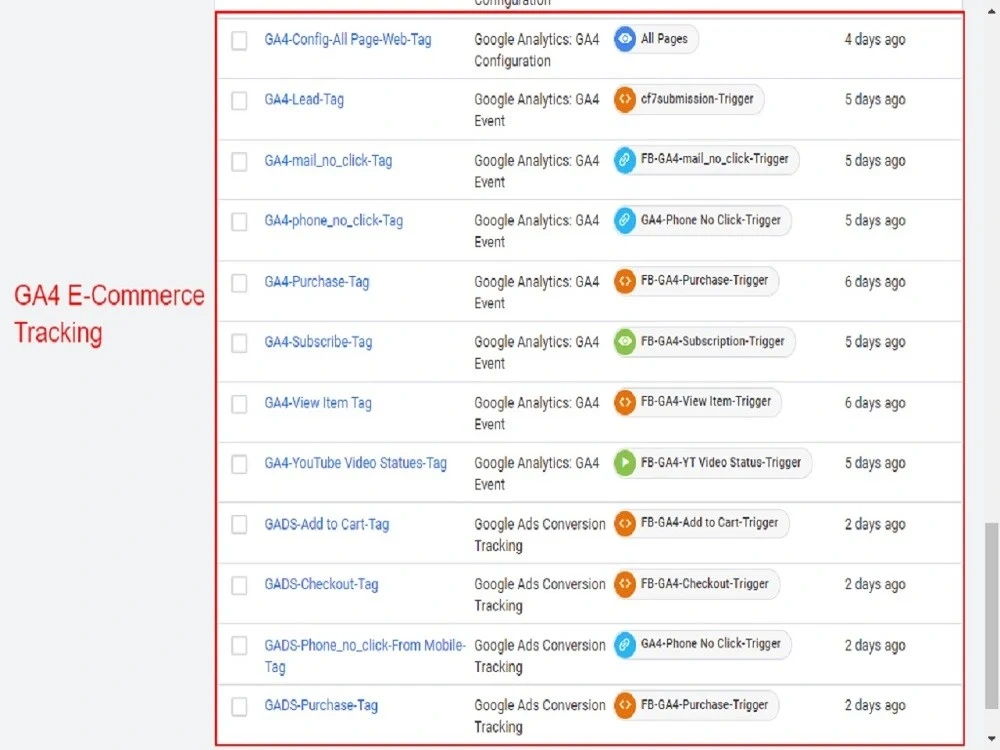Click the scrollbar down arrow
Screen dimensions: 1000x750
pyautogui.click(x=992, y=739)
